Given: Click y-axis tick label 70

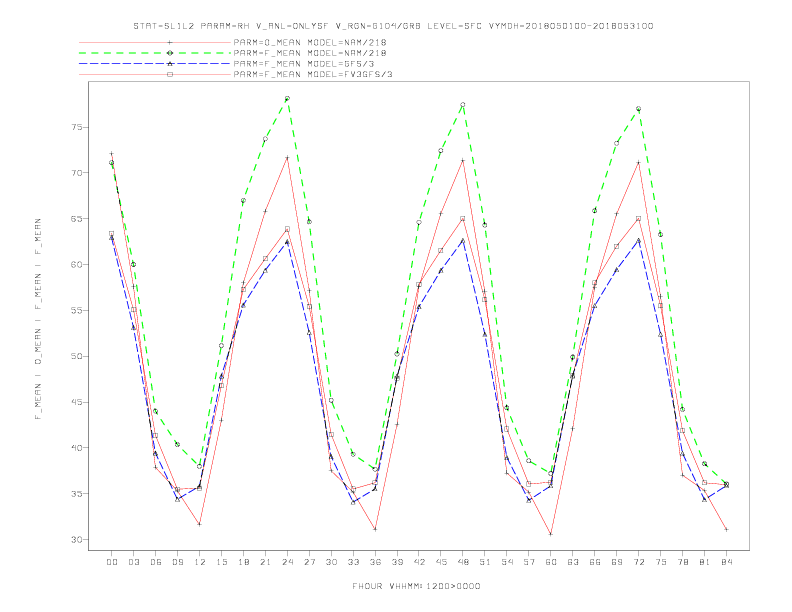Looking at the screenshot, I should tap(77, 173).
